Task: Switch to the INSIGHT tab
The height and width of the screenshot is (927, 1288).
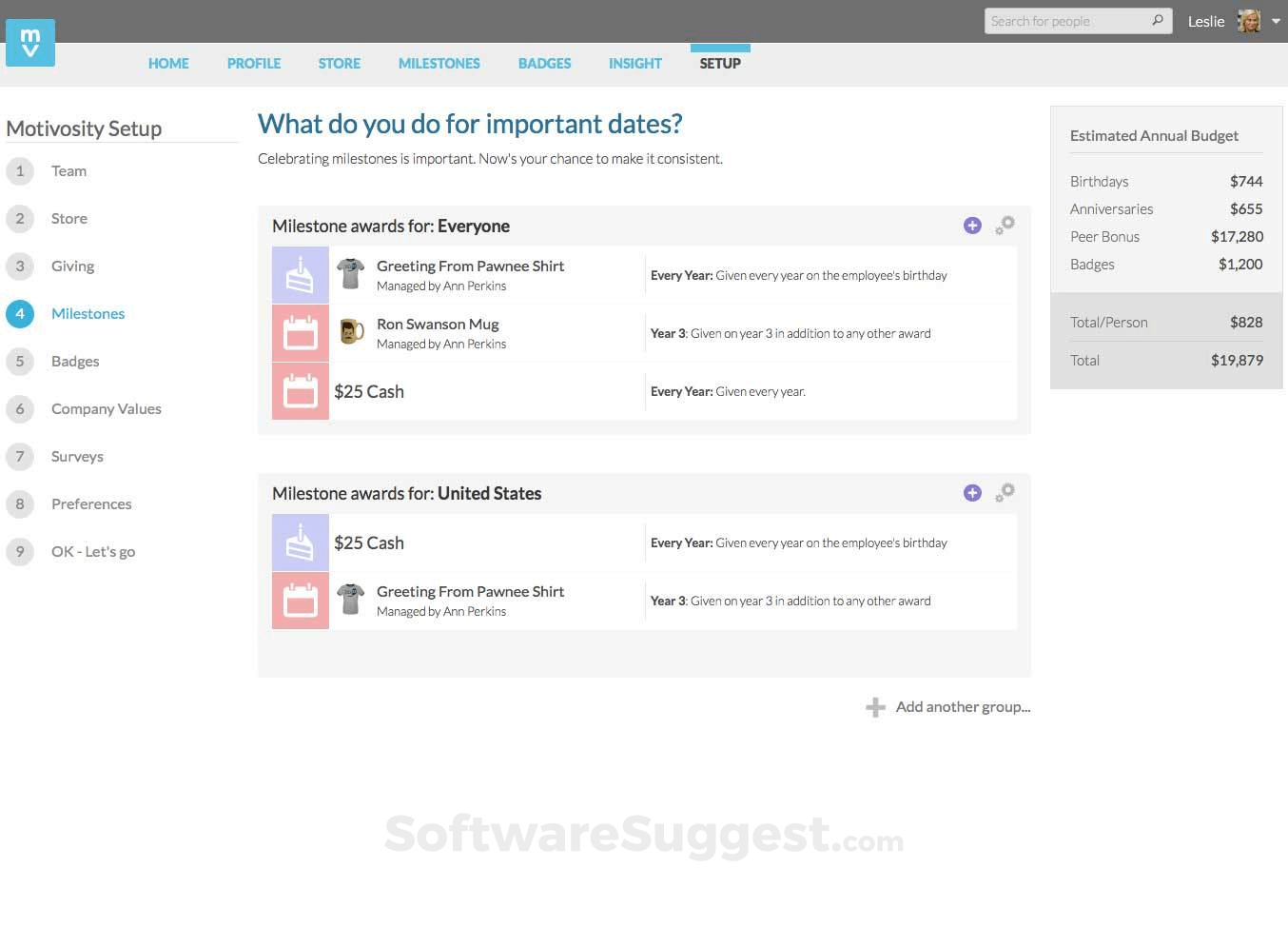Action: (634, 63)
